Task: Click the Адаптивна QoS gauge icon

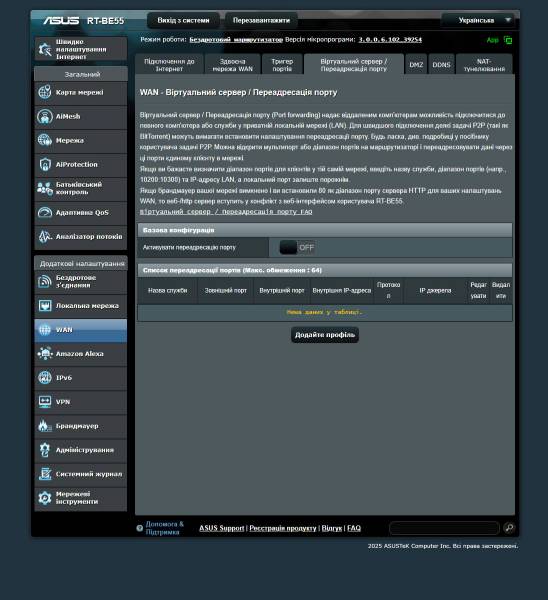Action: pos(45,212)
